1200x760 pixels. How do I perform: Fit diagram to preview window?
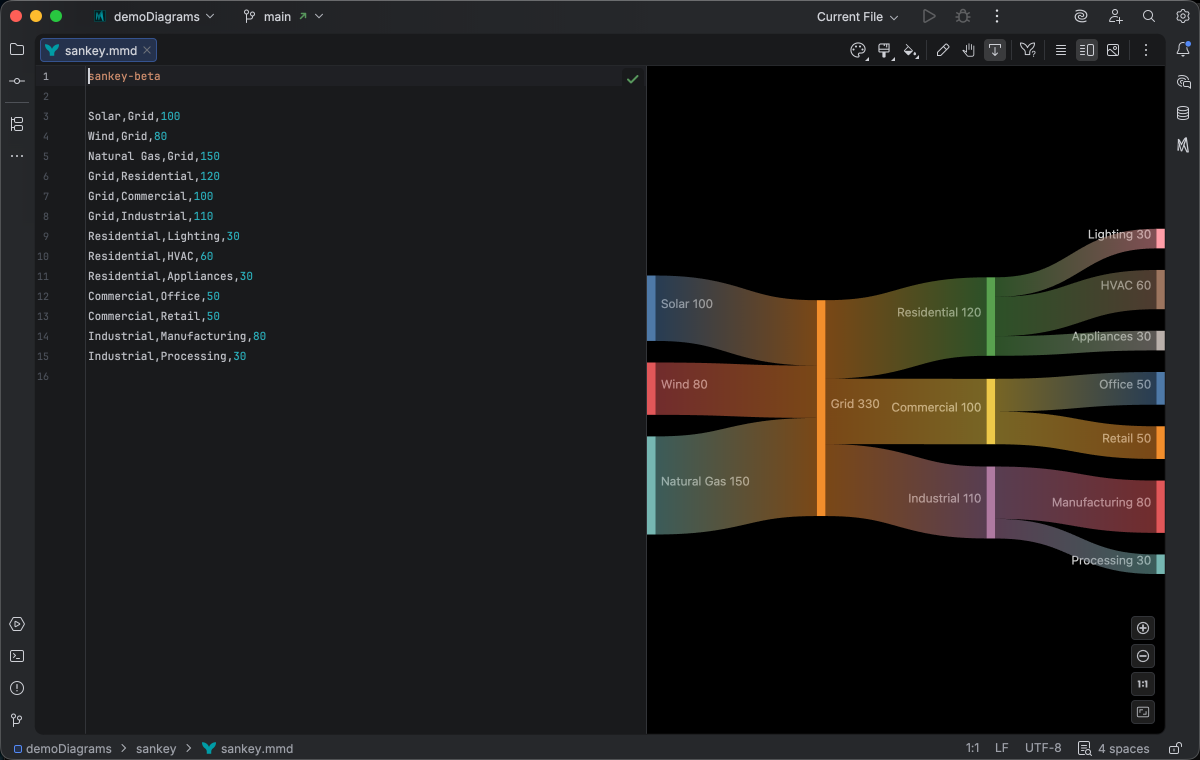click(1143, 712)
